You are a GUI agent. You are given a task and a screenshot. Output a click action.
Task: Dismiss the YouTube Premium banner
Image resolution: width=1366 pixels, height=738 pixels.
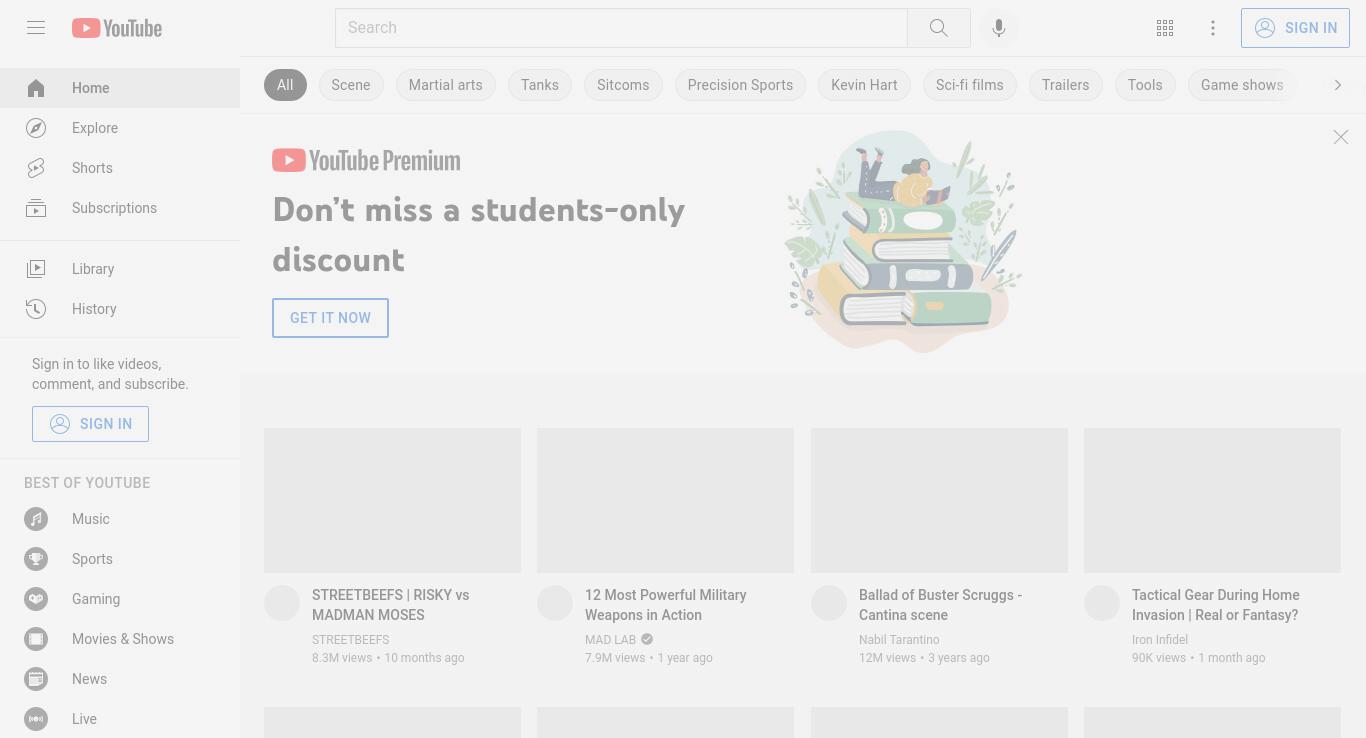coord(1341,137)
